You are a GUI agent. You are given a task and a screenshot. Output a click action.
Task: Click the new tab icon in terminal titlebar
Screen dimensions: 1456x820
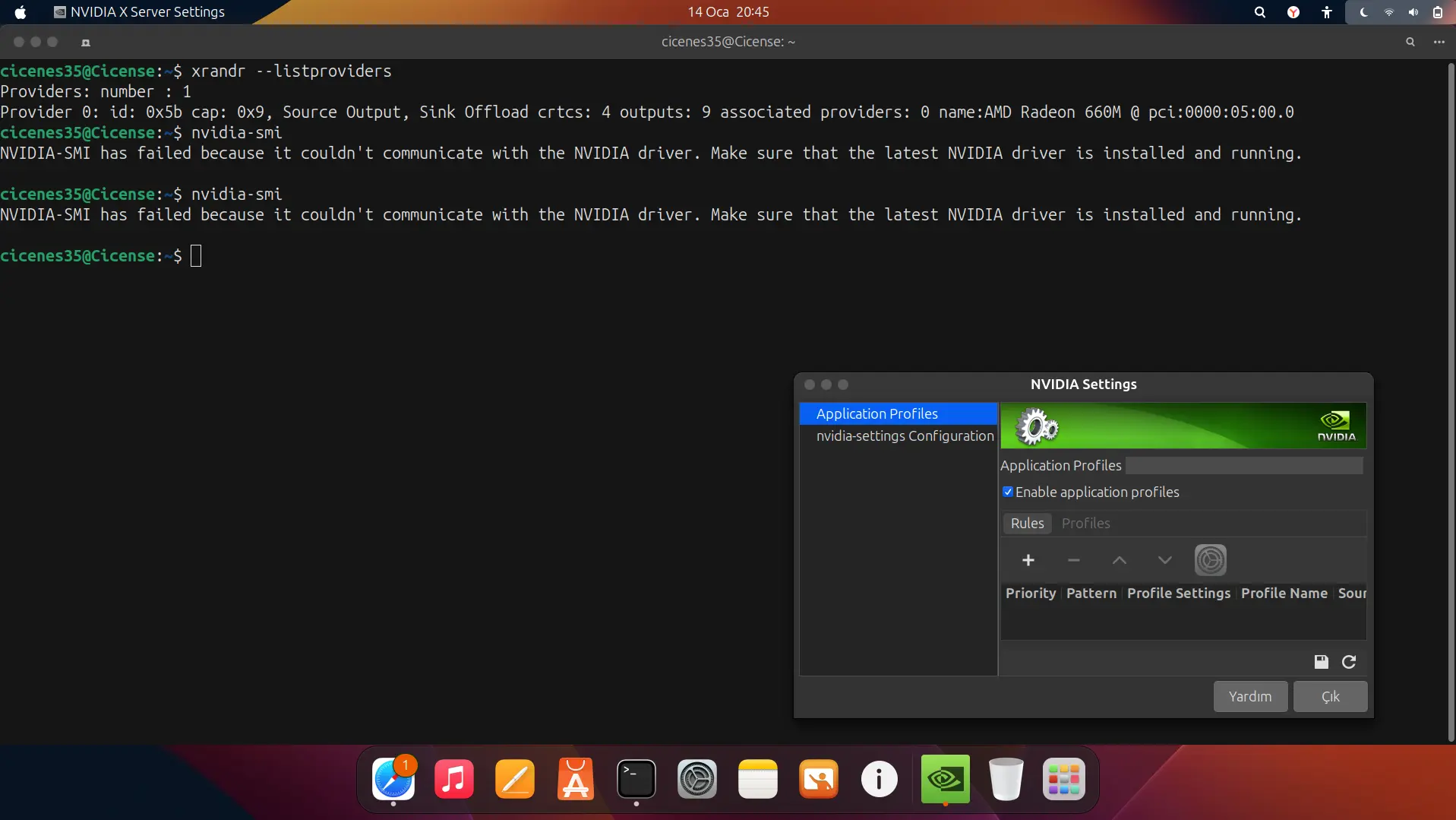click(x=86, y=43)
